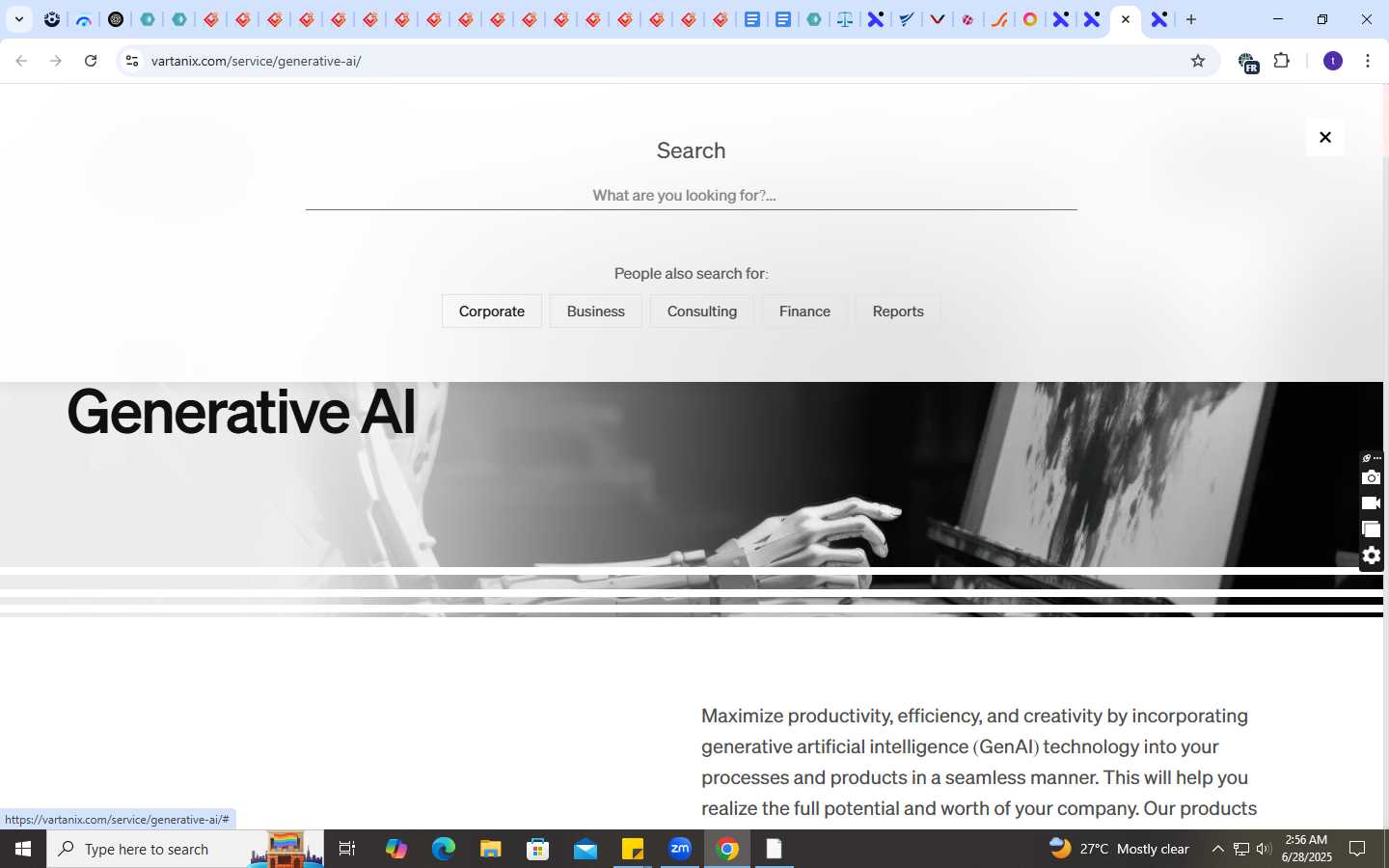Open the Extensions puzzle menu

(1282, 61)
